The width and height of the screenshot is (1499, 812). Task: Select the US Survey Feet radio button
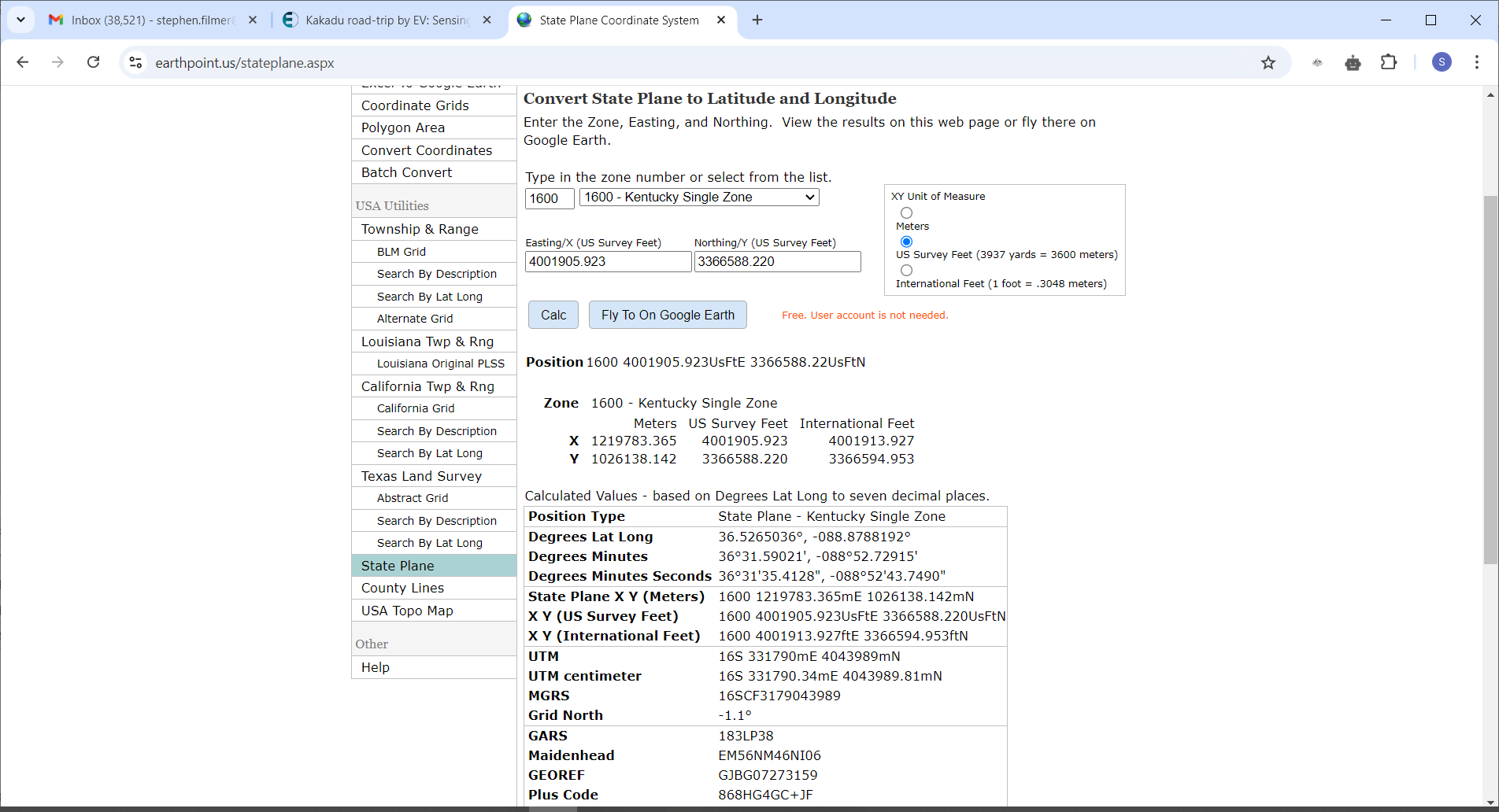click(x=906, y=242)
